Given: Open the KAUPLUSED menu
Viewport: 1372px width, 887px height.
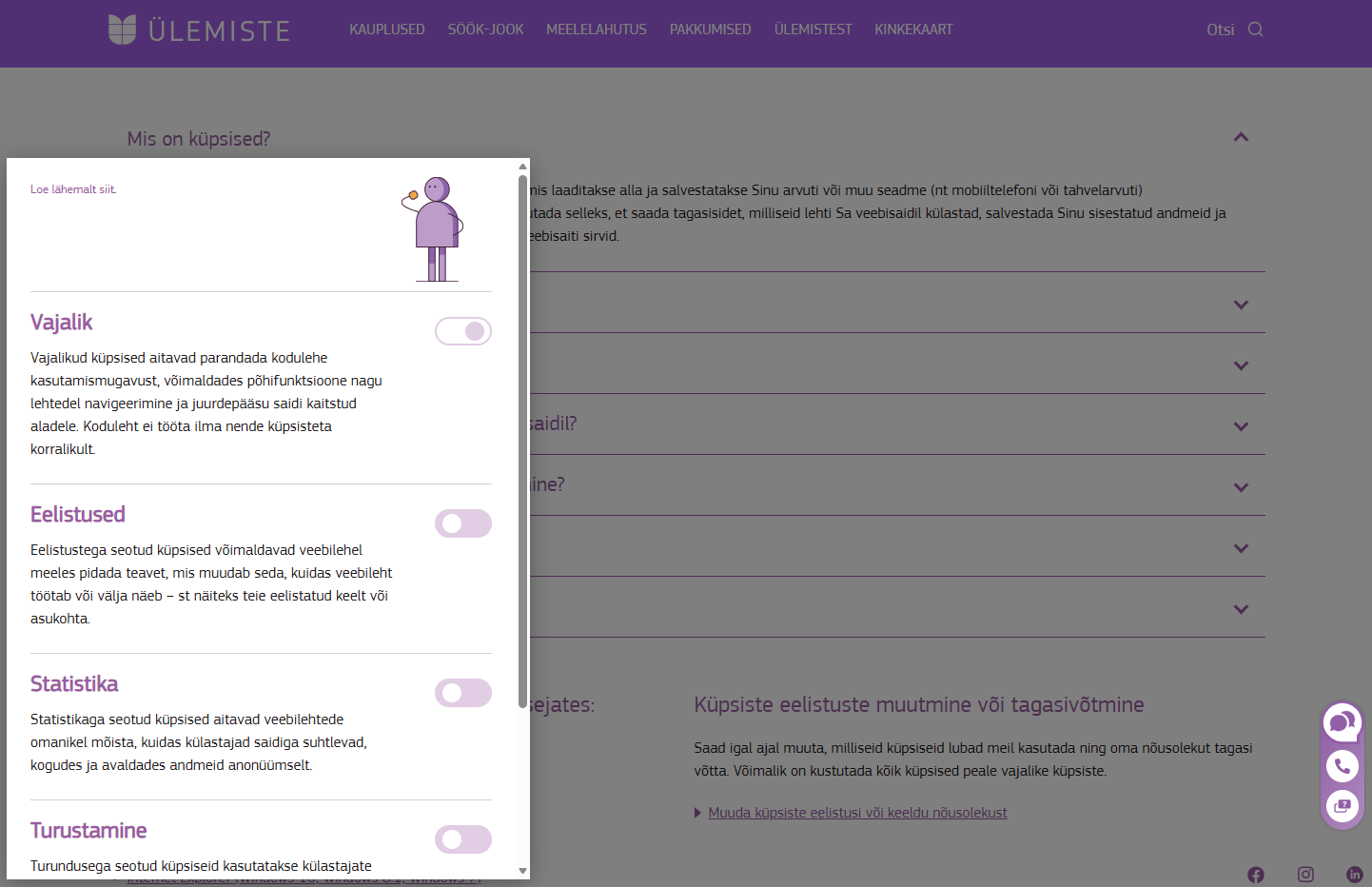Looking at the screenshot, I should coord(387,30).
